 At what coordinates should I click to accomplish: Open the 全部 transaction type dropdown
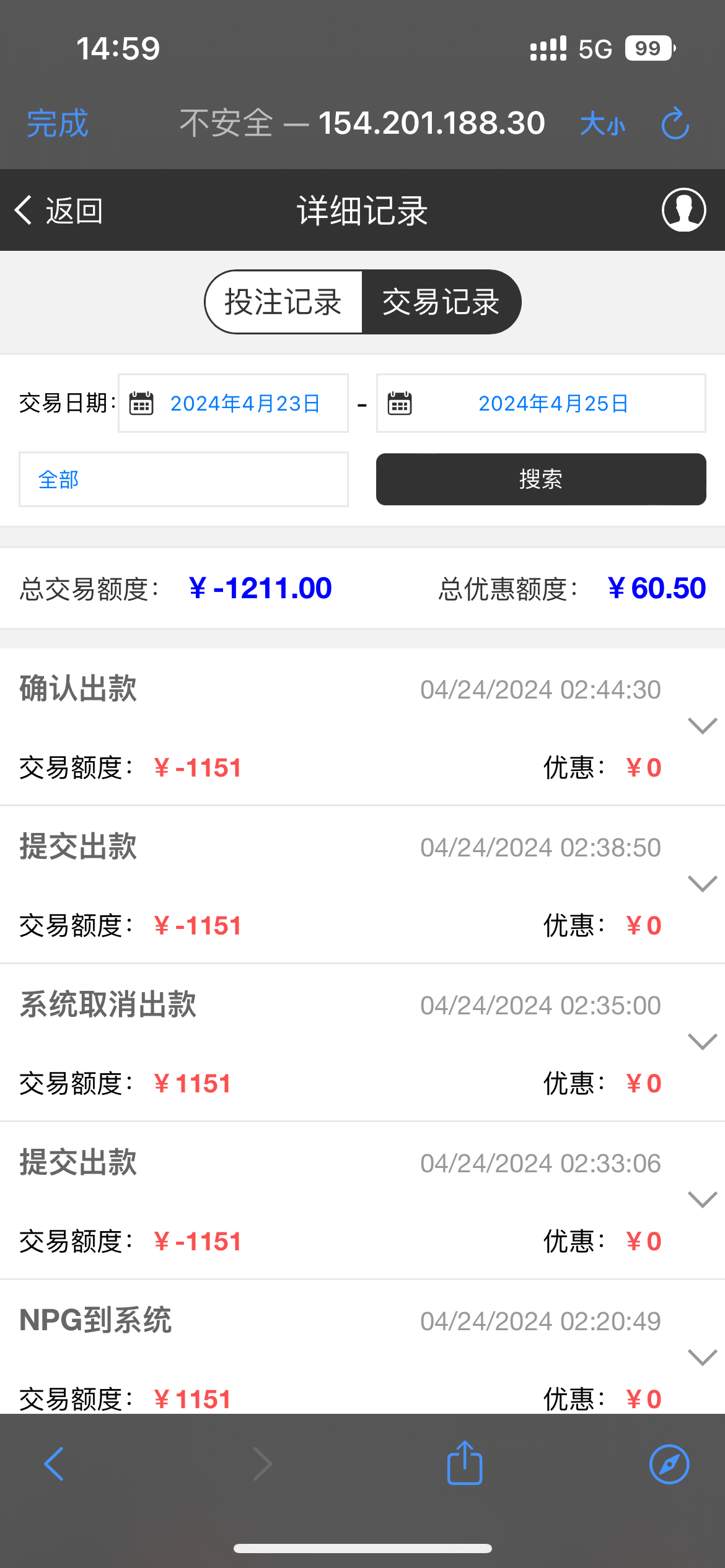tap(183, 479)
